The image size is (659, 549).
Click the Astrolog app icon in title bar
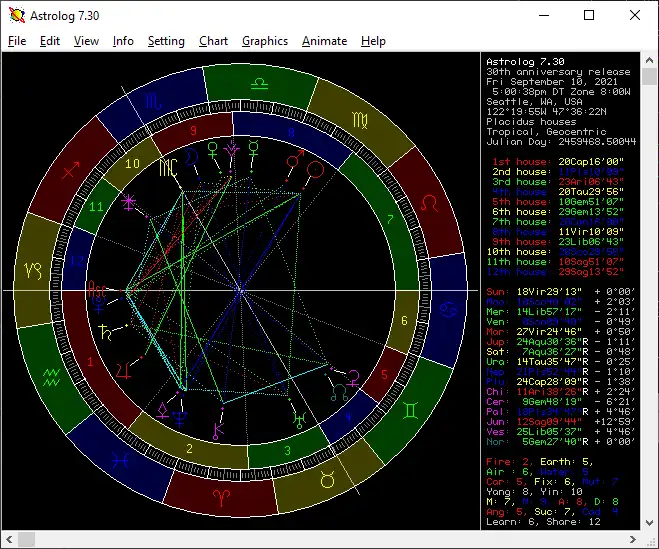pos(17,16)
